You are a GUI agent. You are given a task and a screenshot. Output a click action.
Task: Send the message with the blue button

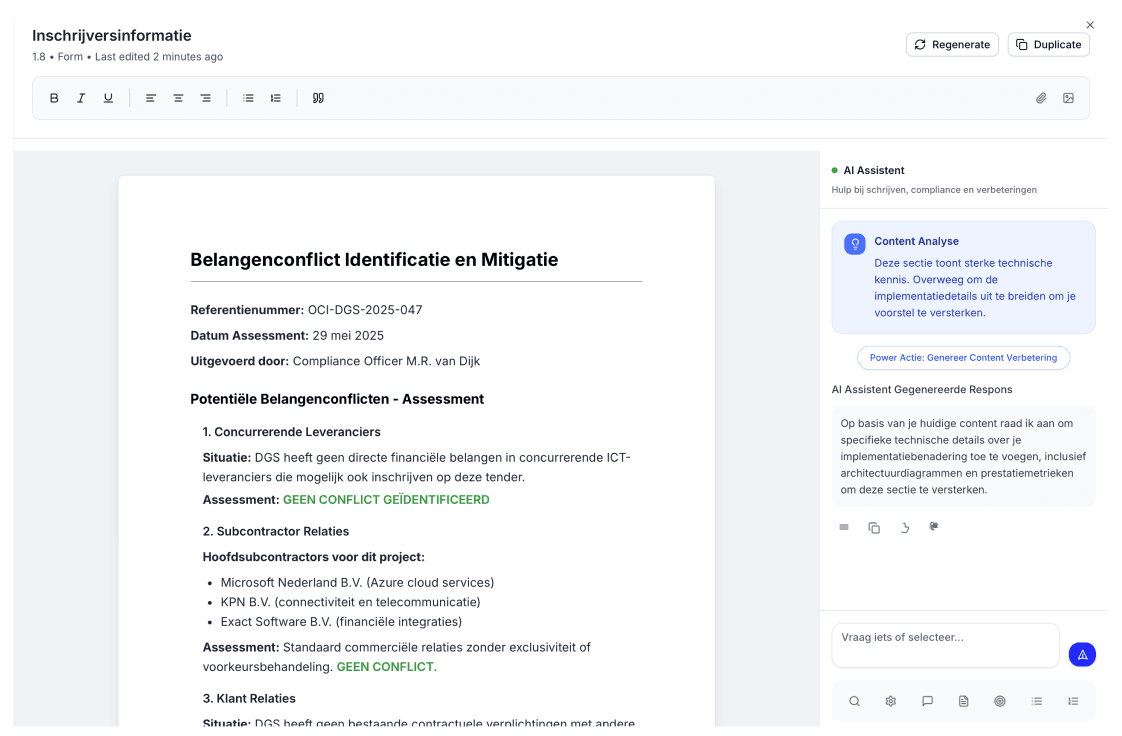[1082, 654]
